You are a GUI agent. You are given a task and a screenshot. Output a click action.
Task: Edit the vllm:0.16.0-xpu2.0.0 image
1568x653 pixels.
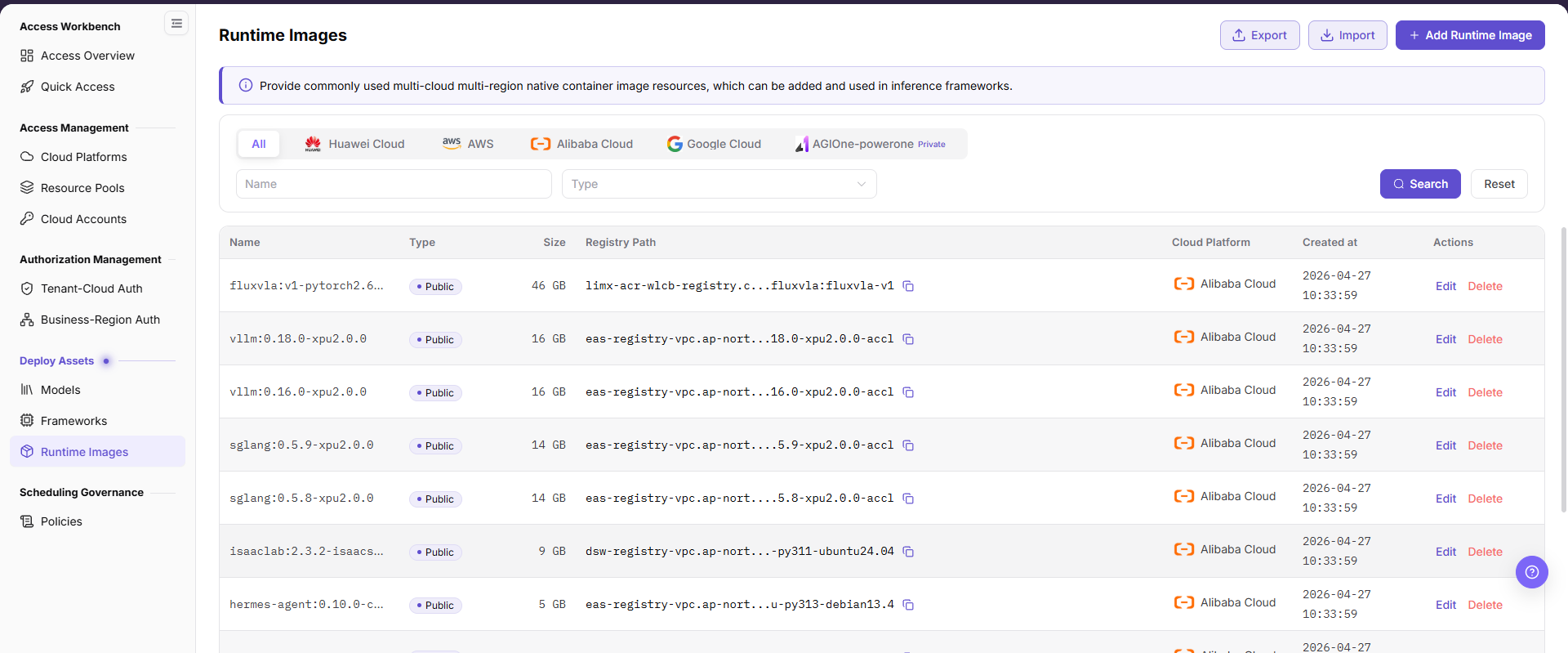point(1445,392)
